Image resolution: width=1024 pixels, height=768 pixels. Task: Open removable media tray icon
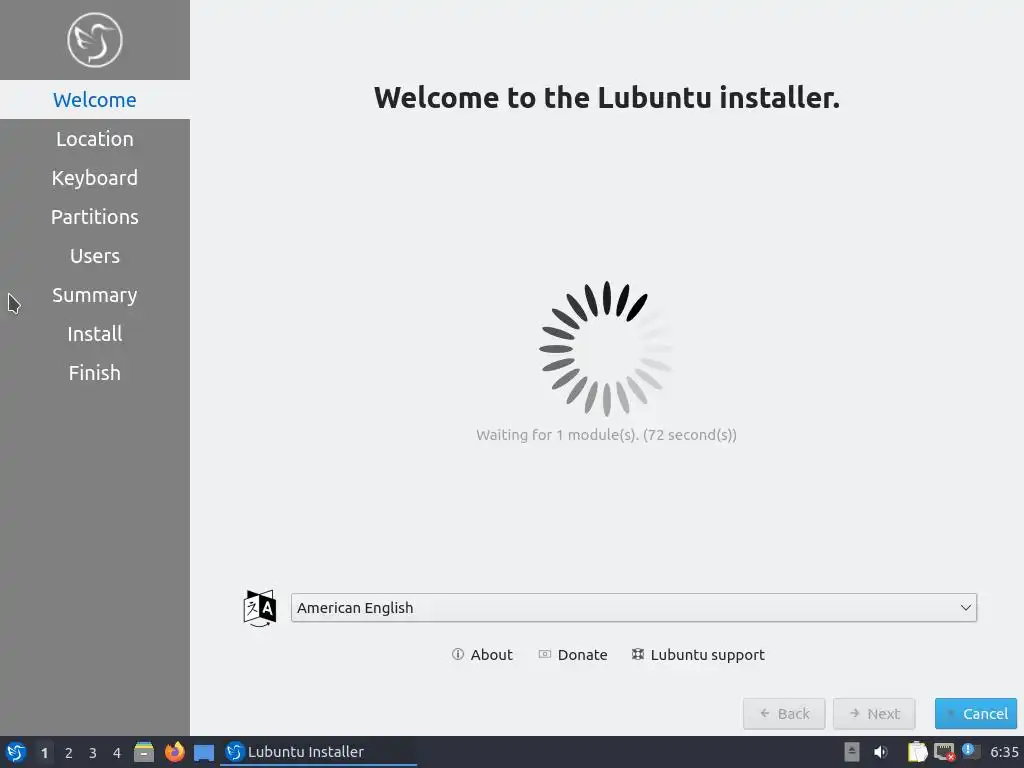851,752
